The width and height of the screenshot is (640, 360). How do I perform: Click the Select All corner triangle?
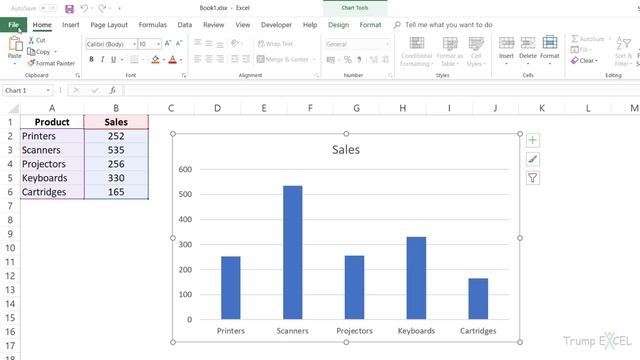click(14, 108)
